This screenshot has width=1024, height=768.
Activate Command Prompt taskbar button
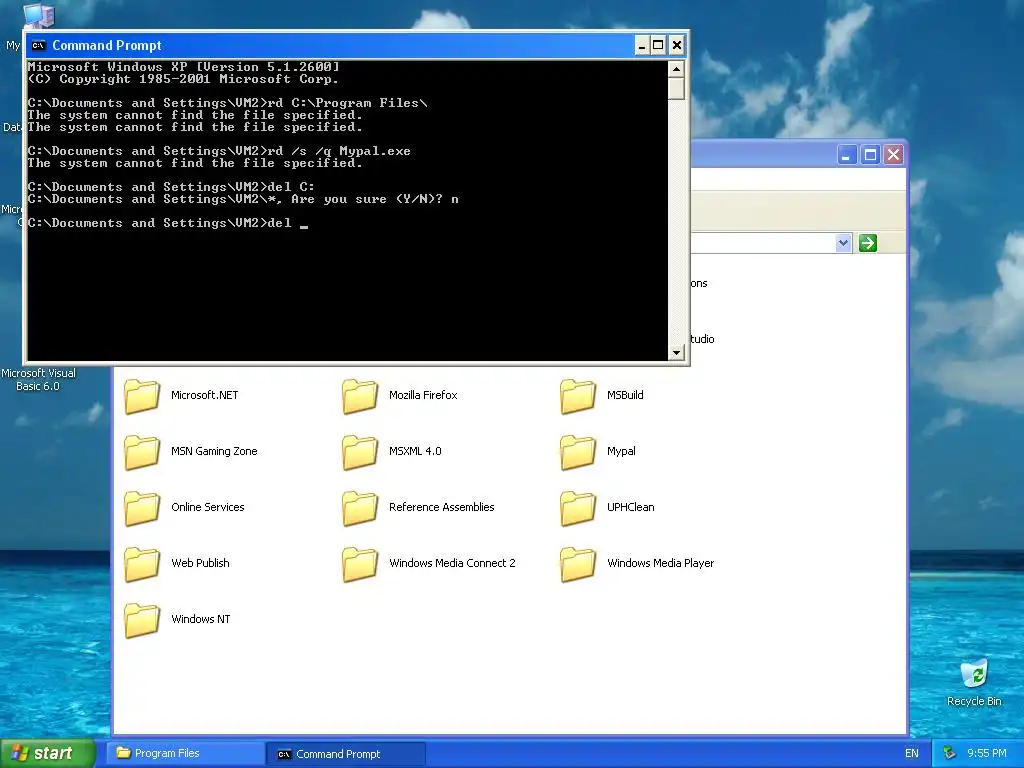tap(346, 753)
